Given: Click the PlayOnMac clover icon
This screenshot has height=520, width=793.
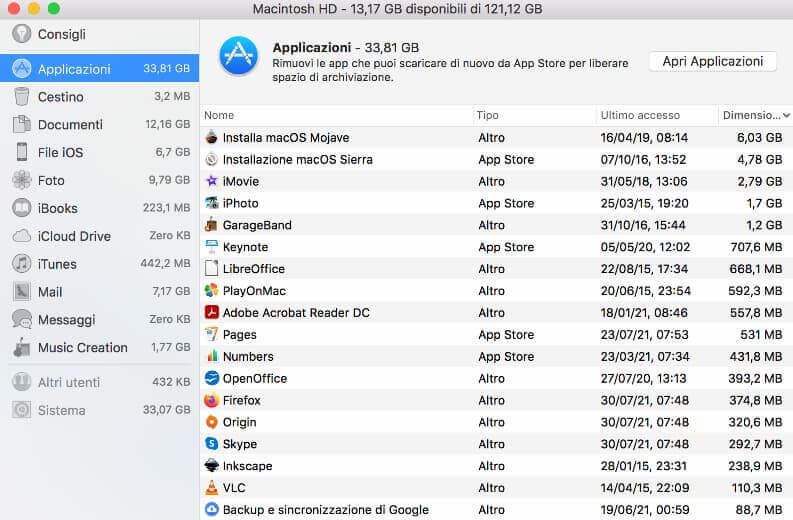Looking at the screenshot, I should coord(211,290).
